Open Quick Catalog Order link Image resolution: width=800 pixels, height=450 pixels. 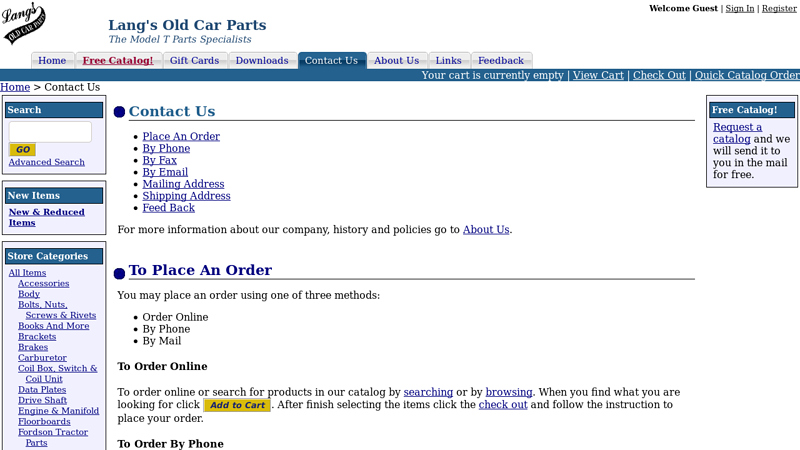pyautogui.click(x=747, y=75)
